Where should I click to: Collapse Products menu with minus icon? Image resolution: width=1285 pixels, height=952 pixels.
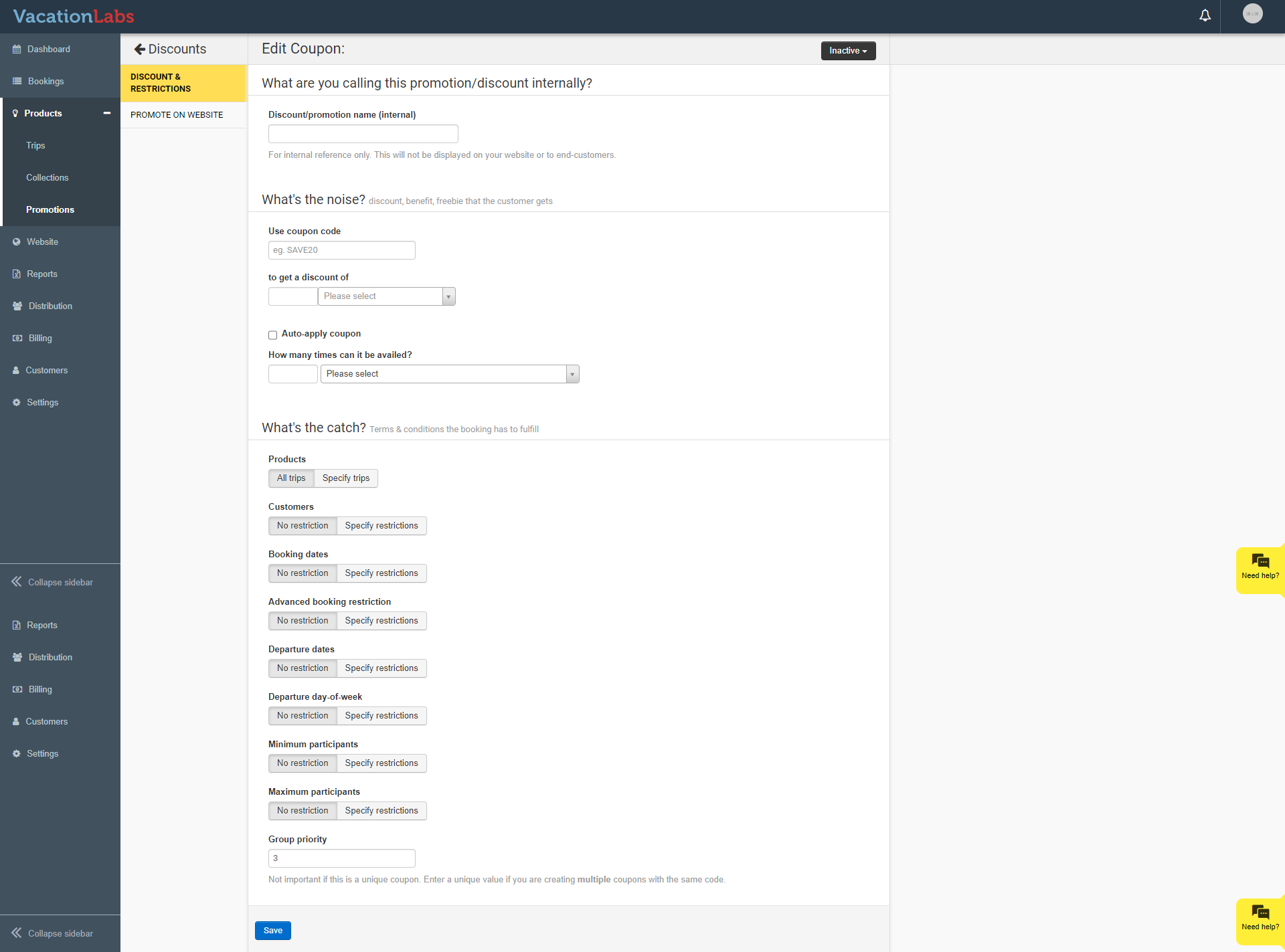[106, 113]
